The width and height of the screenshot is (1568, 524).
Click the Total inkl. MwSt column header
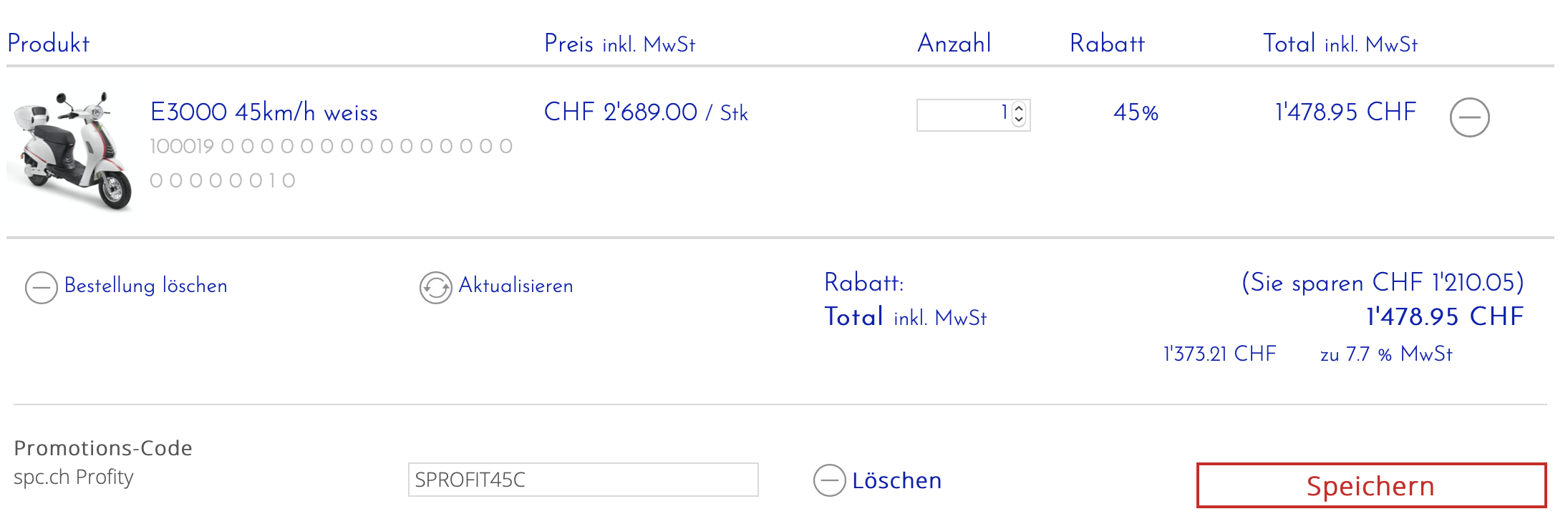point(1340,44)
